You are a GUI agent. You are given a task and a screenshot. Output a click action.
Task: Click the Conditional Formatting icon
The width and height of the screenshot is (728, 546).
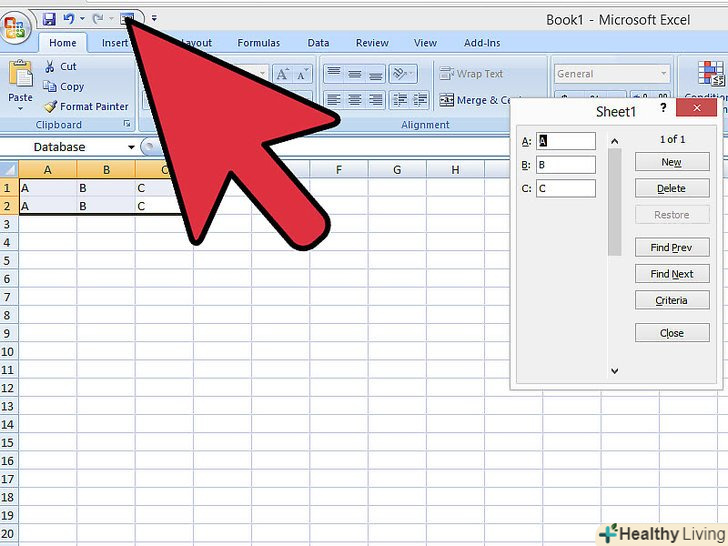(710, 74)
